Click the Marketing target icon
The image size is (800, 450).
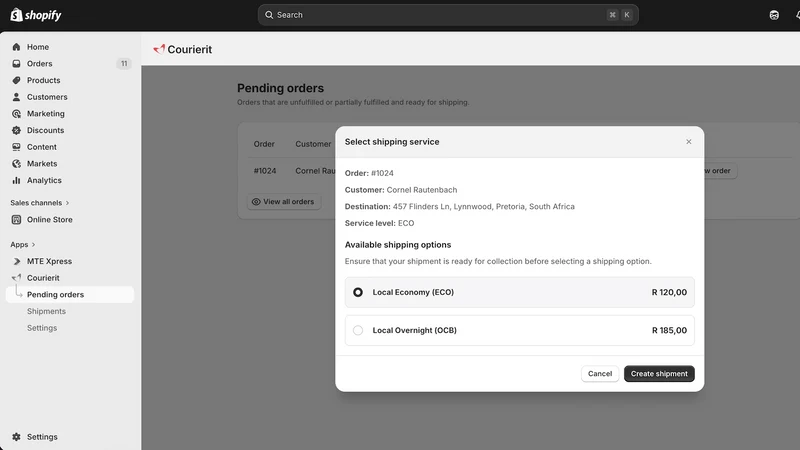point(16,114)
